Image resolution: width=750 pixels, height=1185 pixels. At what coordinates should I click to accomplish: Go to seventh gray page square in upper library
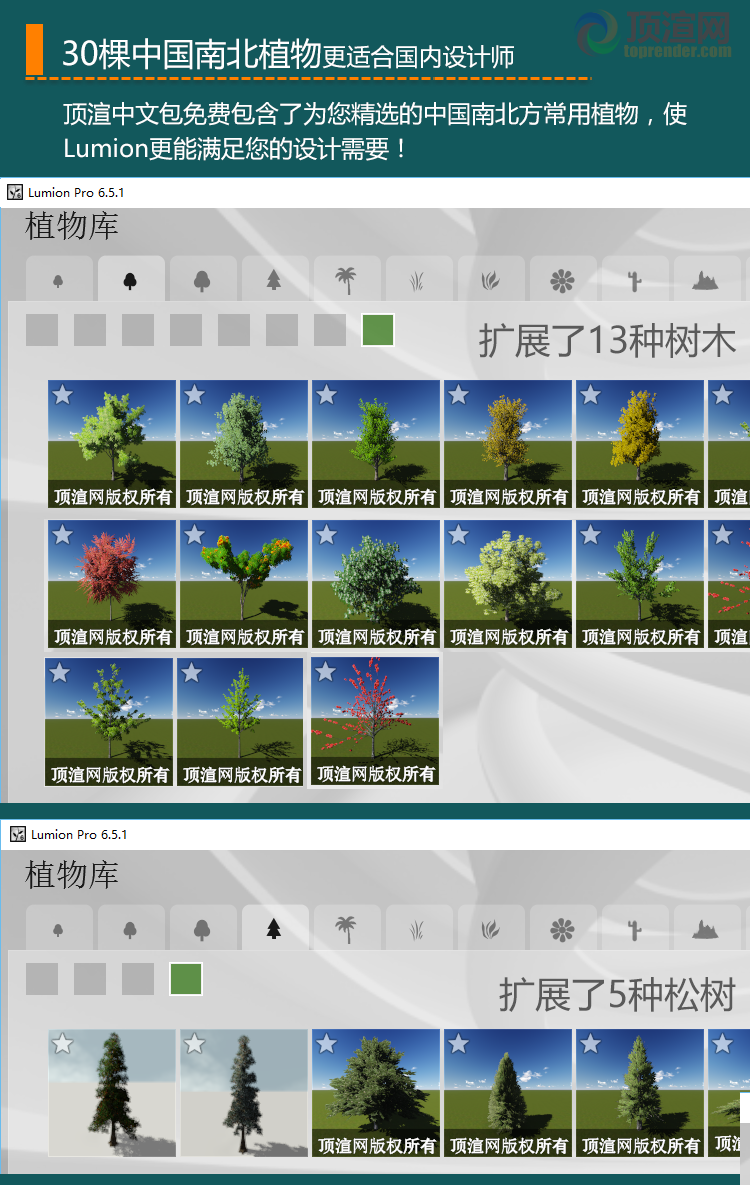point(330,330)
